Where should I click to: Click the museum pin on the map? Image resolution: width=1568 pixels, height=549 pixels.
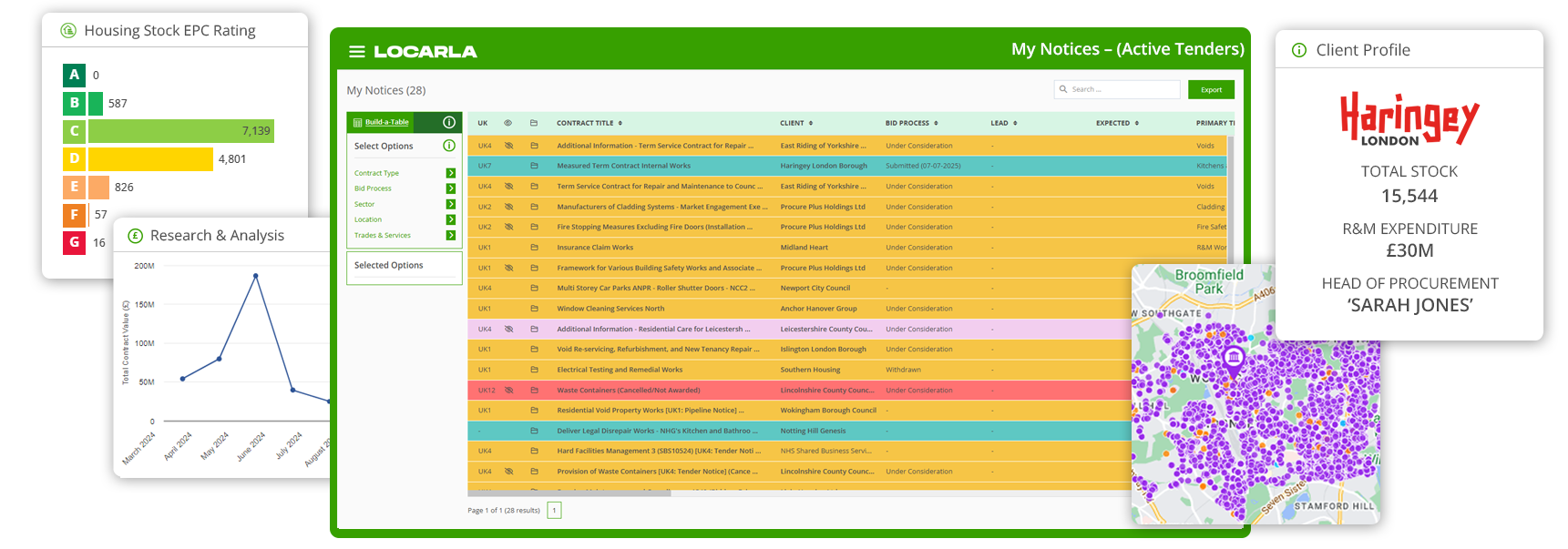click(1234, 359)
